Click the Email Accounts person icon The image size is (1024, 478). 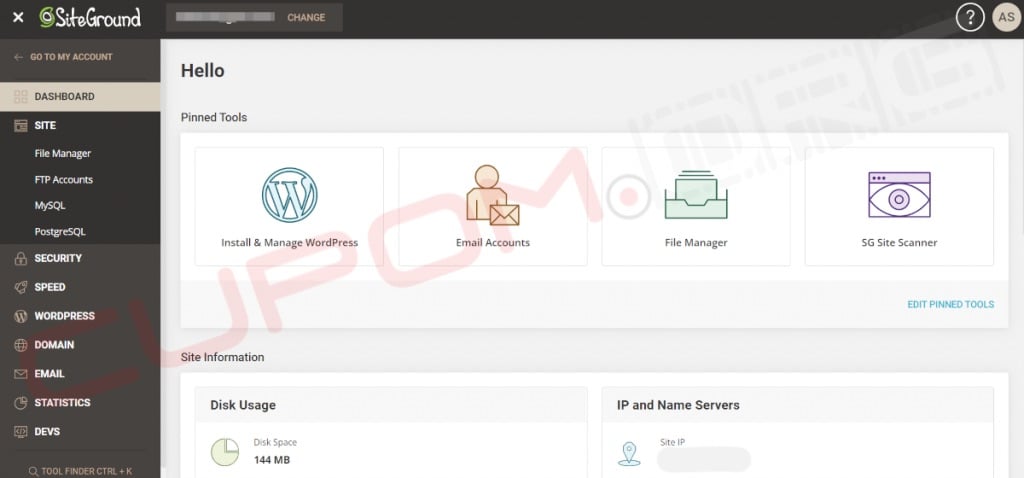tap(492, 195)
